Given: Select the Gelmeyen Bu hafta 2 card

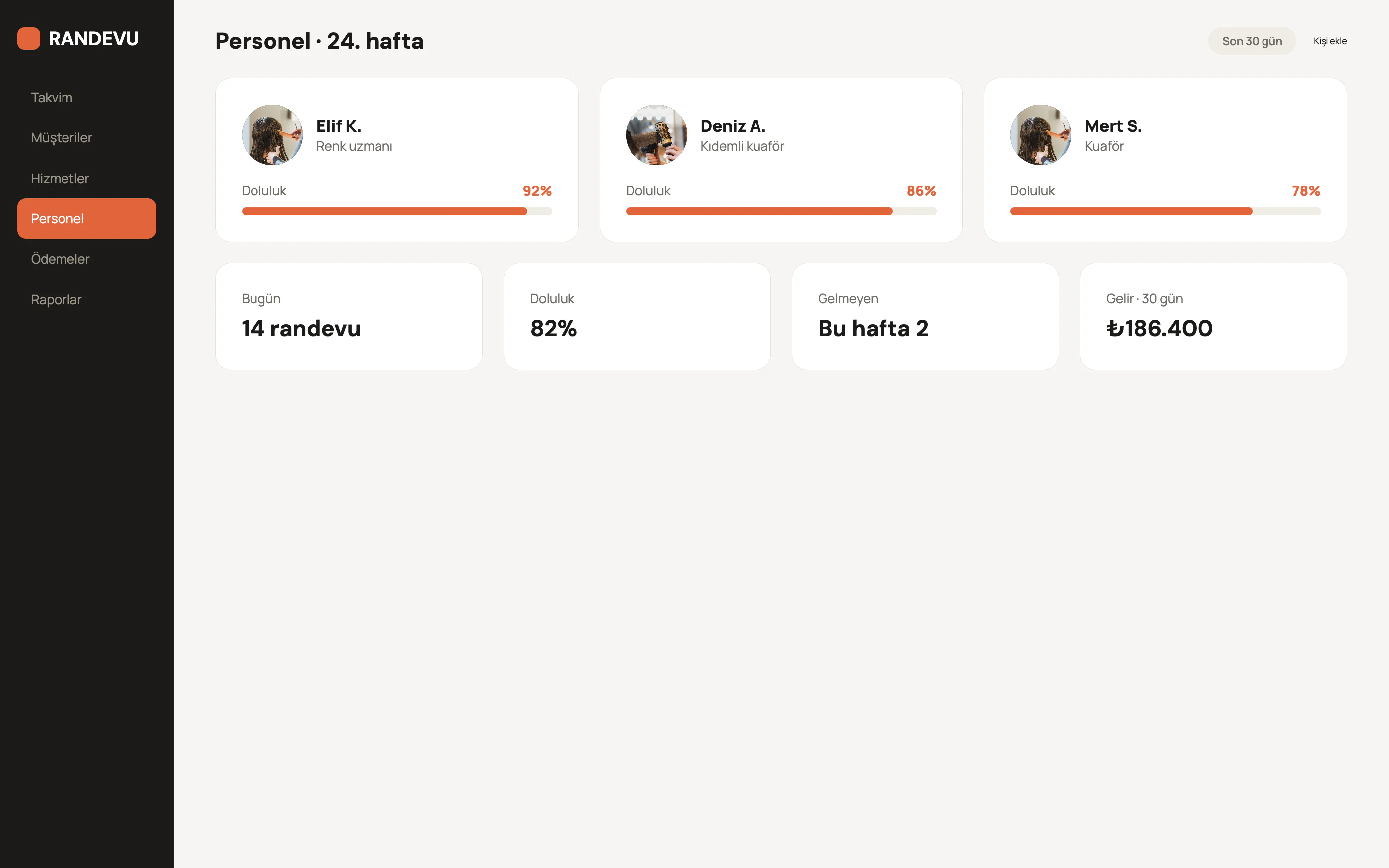Looking at the screenshot, I should click(x=925, y=316).
